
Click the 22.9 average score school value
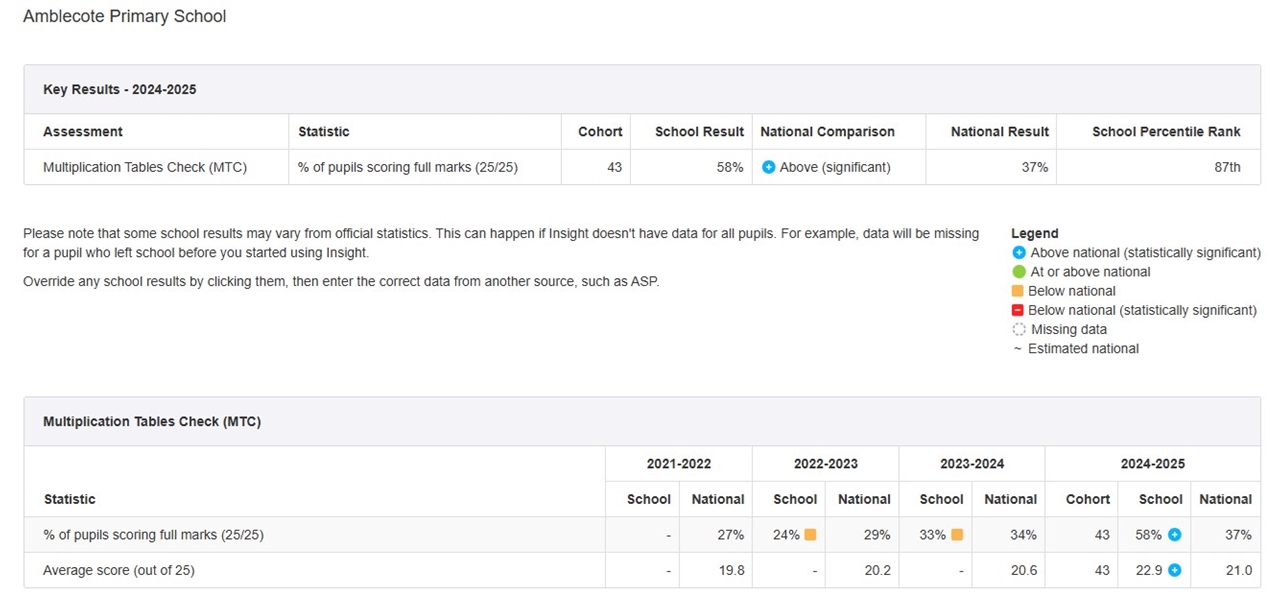(x=1149, y=570)
